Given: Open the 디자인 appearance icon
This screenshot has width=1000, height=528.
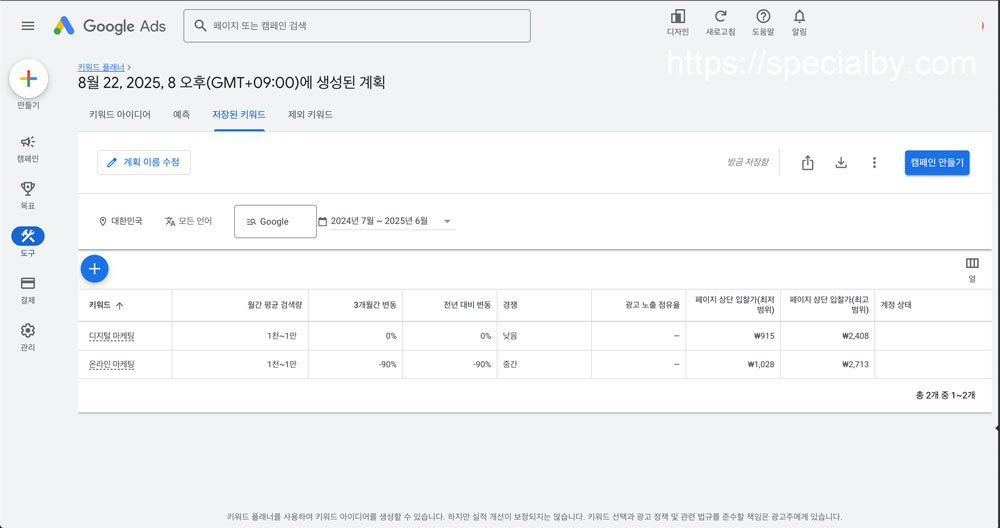Looking at the screenshot, I should point(678,22).
